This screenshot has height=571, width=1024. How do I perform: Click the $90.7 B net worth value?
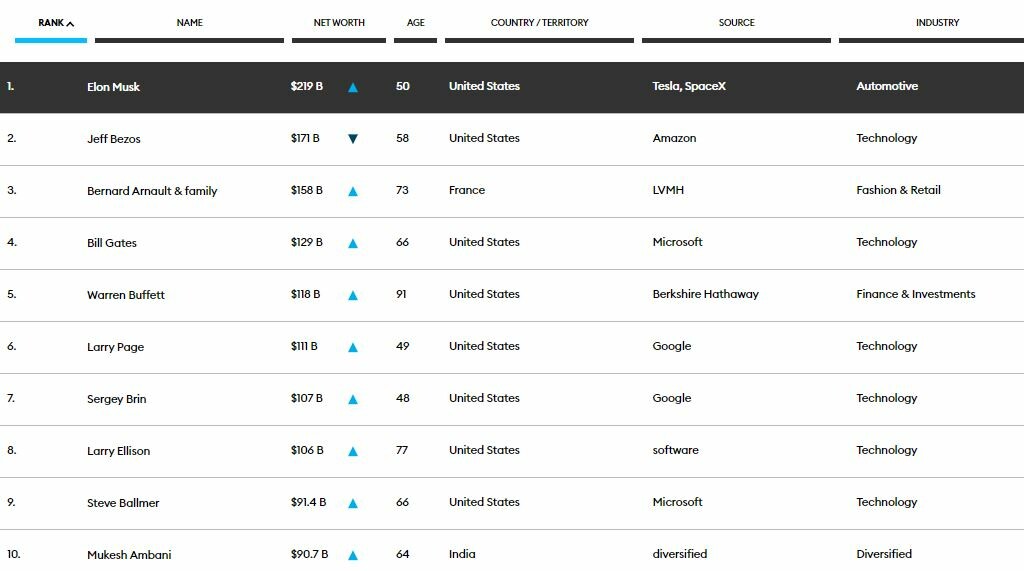pyautogui.click(x=310, y=554)
